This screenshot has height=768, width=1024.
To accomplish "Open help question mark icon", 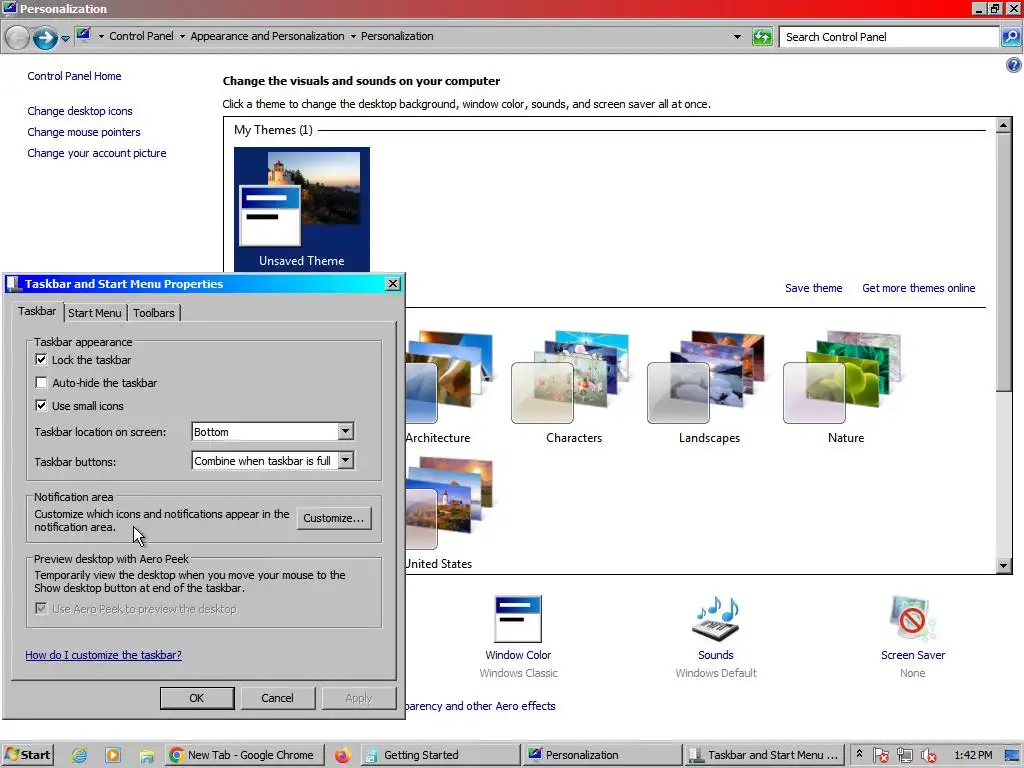I will [1014, 65].
